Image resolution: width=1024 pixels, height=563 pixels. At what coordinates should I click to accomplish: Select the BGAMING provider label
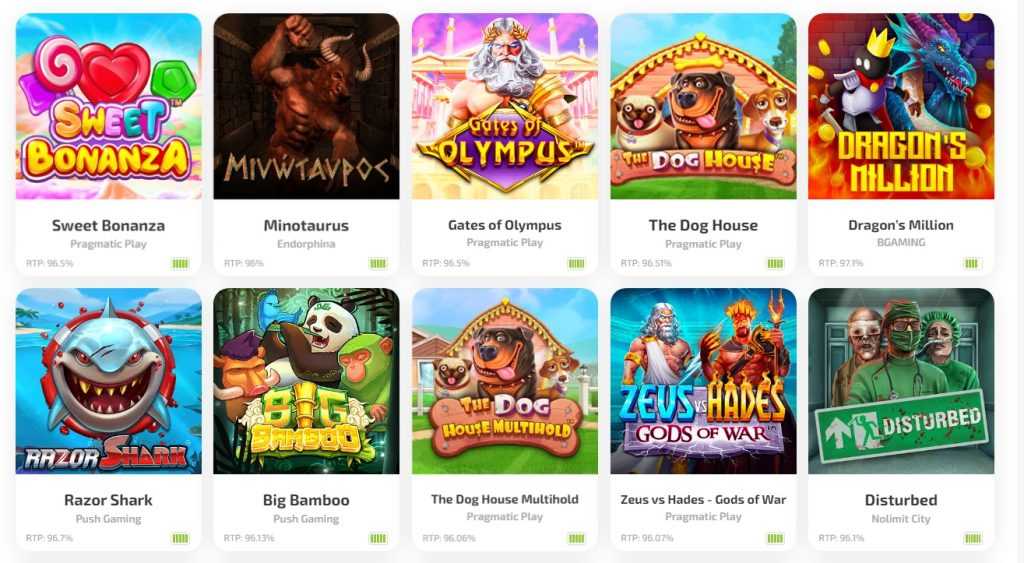(x=901, y=242)
